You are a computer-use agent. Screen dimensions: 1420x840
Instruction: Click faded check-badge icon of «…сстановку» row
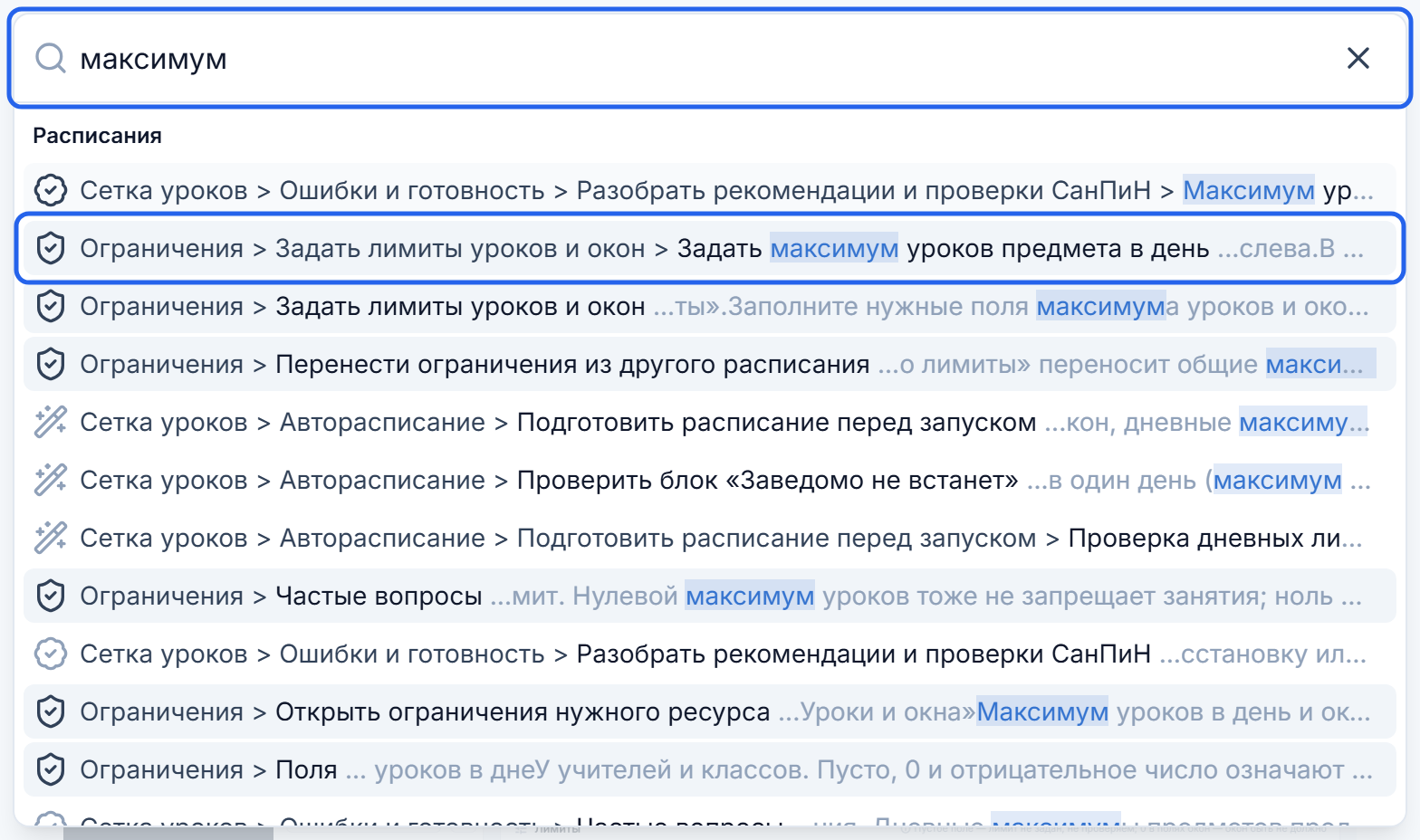click(51, 654)
